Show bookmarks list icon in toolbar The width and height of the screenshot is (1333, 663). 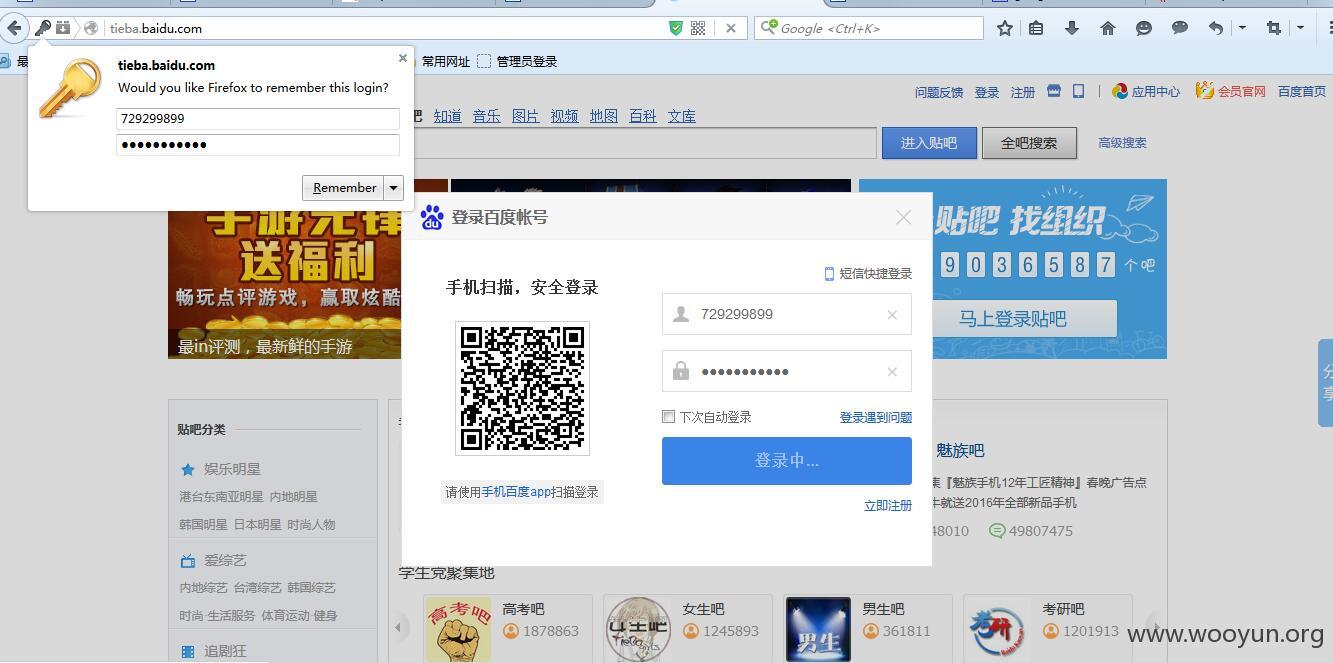click(x=1037, y=28)
